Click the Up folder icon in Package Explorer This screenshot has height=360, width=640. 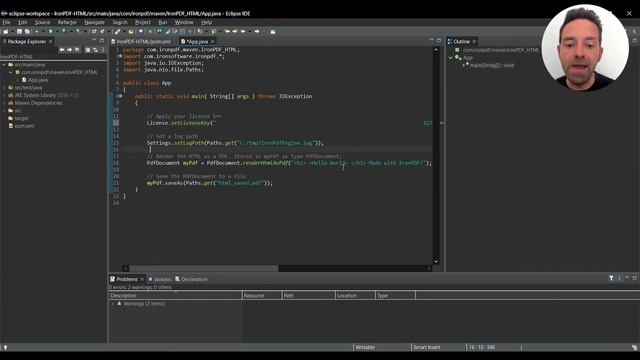(x=77, y=49)
